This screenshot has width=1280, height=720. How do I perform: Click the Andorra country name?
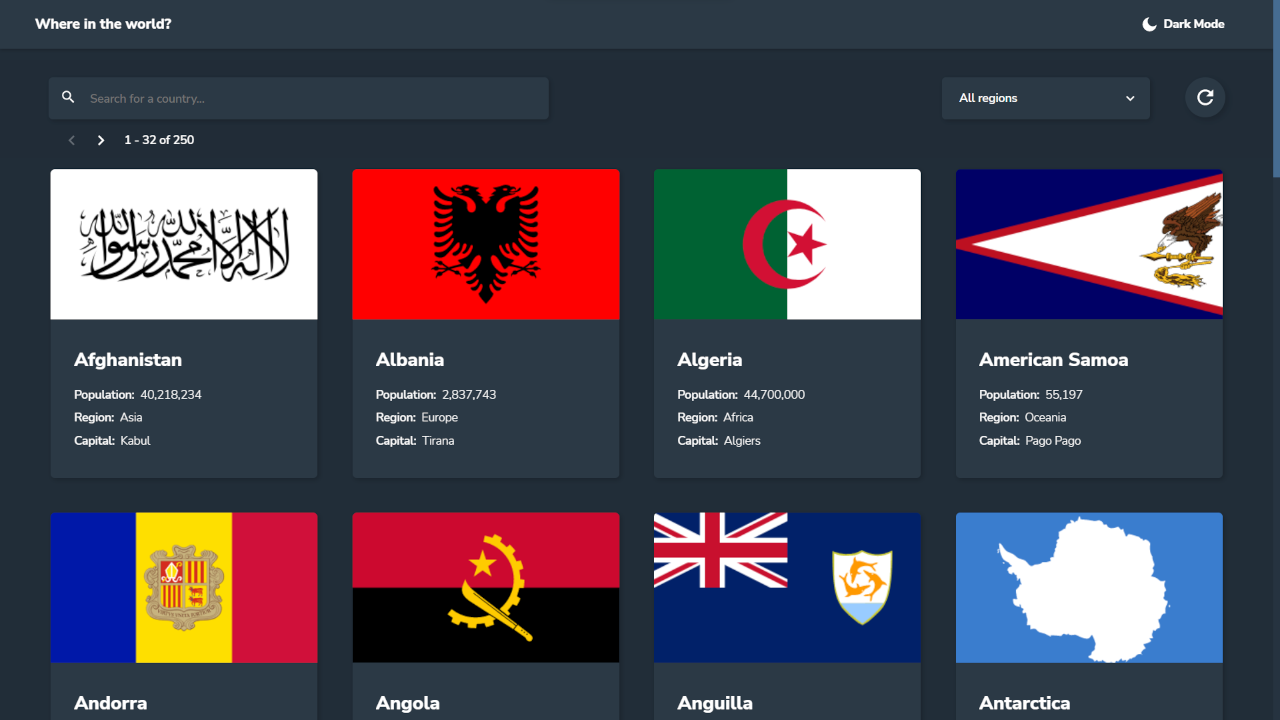click(111, 703)
